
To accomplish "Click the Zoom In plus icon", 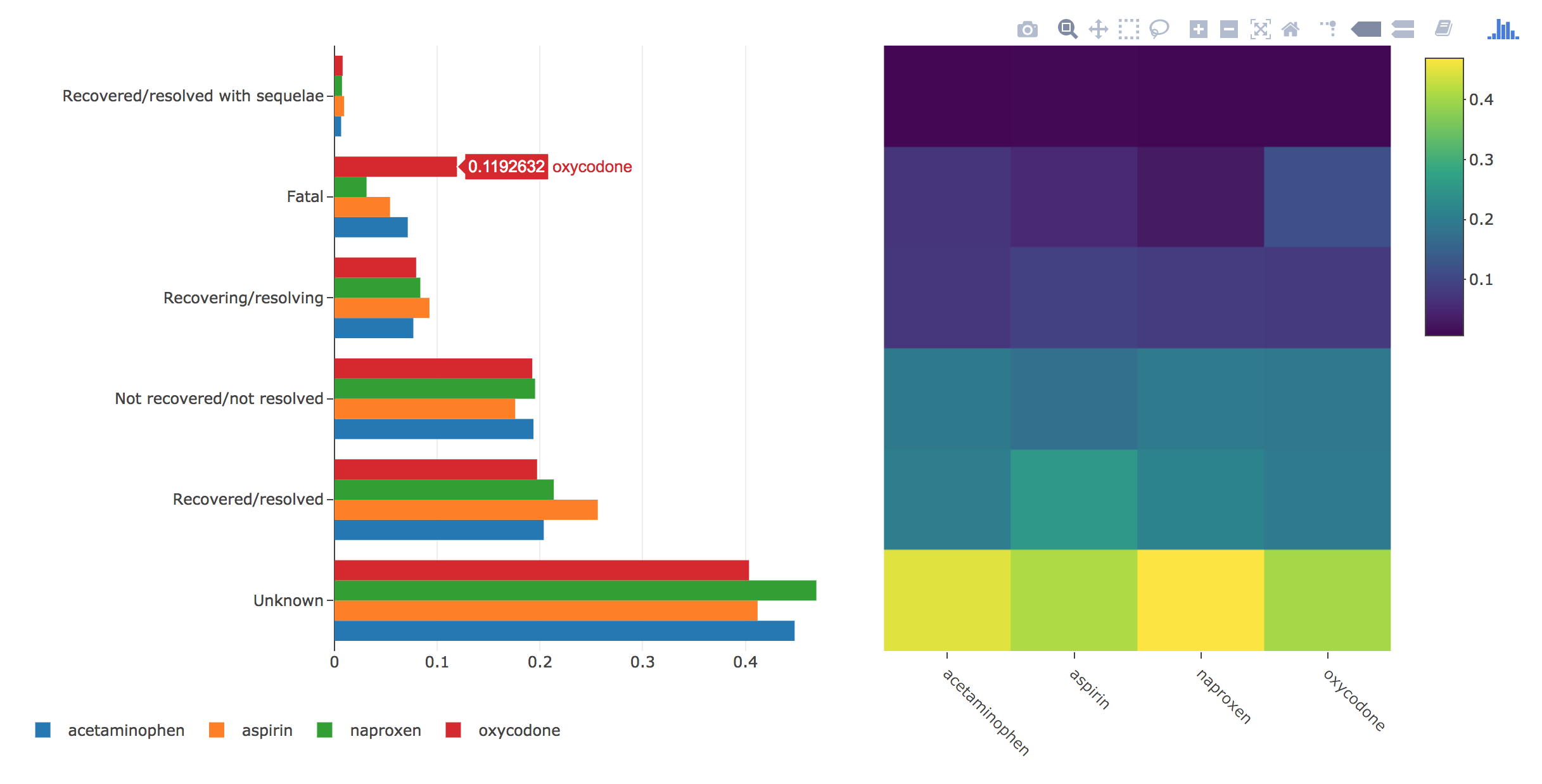I will click(x=1198, y=29).
